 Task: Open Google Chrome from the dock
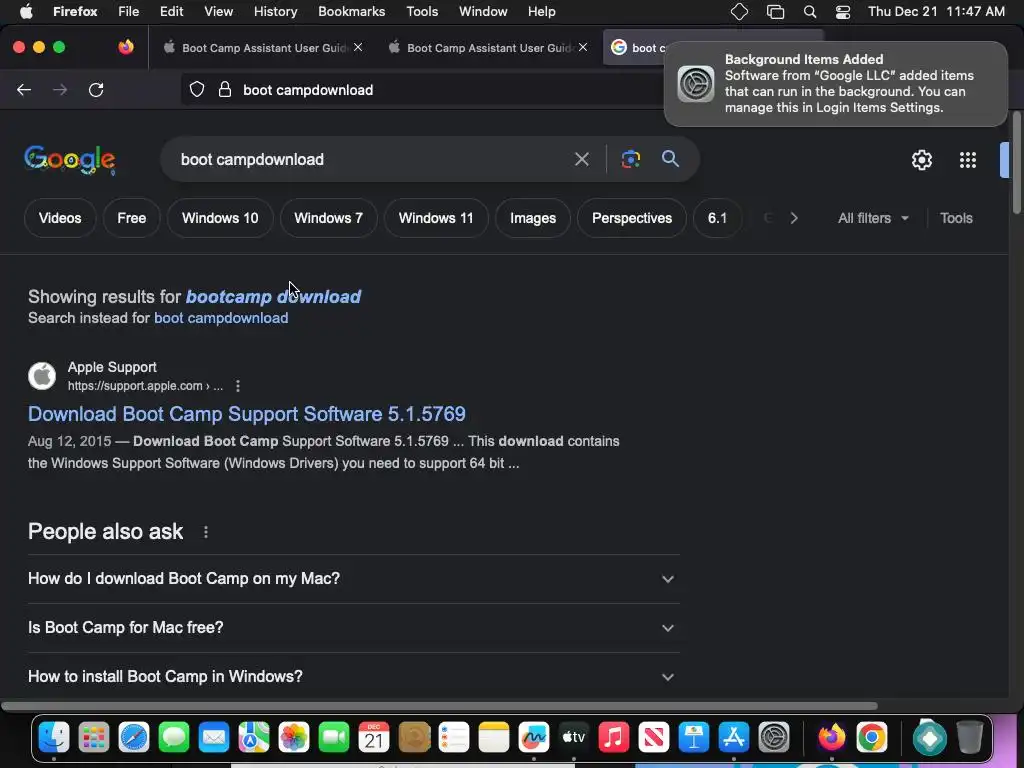872,738
